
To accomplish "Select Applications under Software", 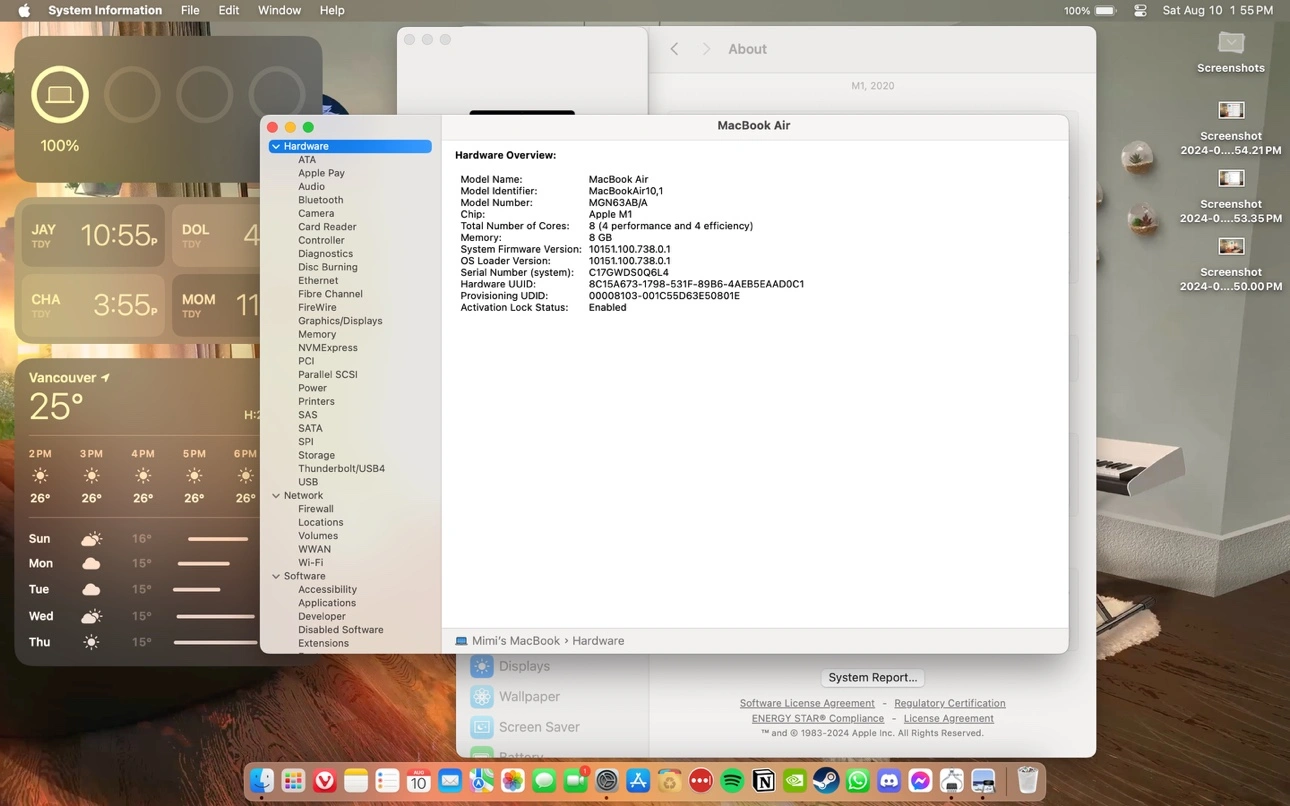I will [x=327, y=604].
